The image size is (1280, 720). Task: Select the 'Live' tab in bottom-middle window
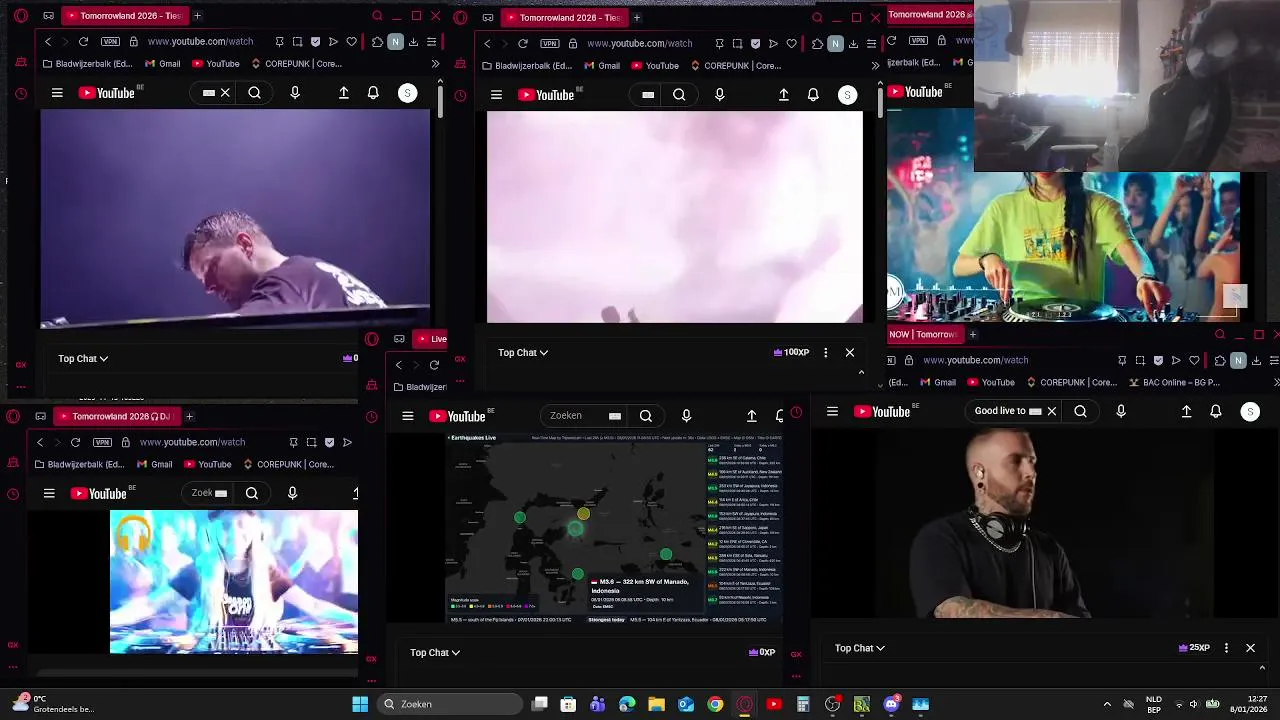[432, 339]
